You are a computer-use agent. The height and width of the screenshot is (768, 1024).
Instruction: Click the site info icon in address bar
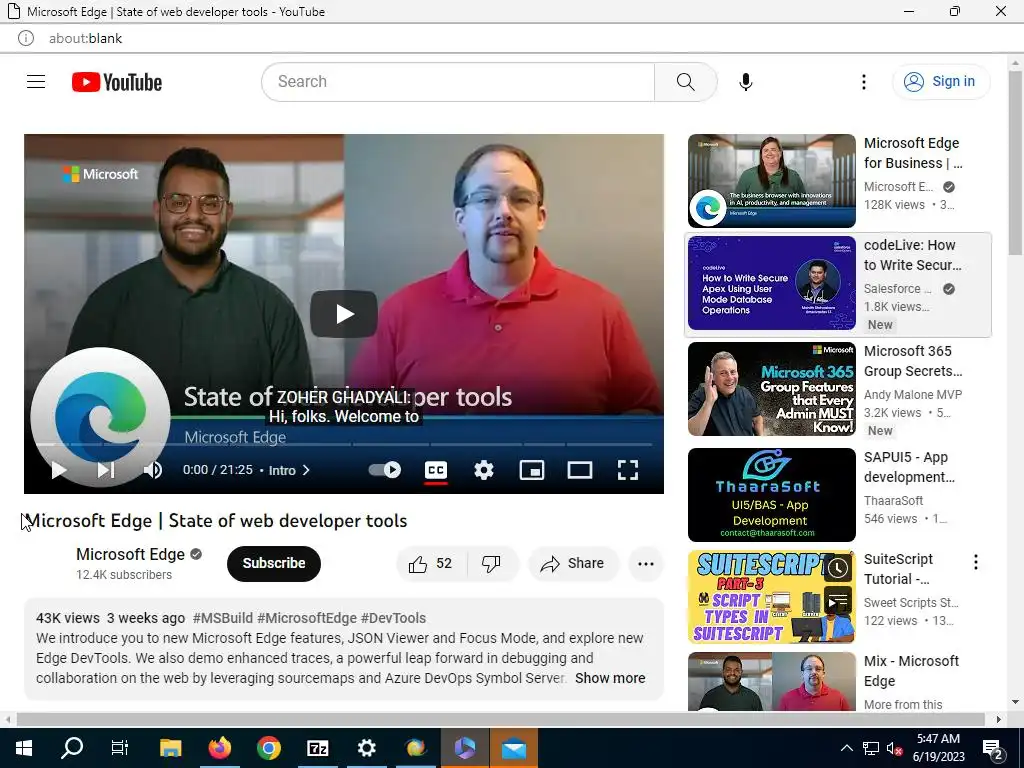(x=25, y=39)
